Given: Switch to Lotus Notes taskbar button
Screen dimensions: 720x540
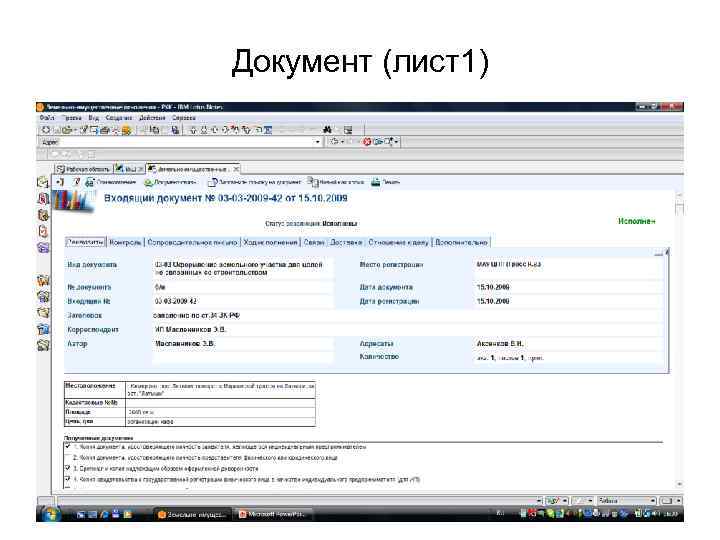Looking at the screenshot, I should [x=191, y=515].
